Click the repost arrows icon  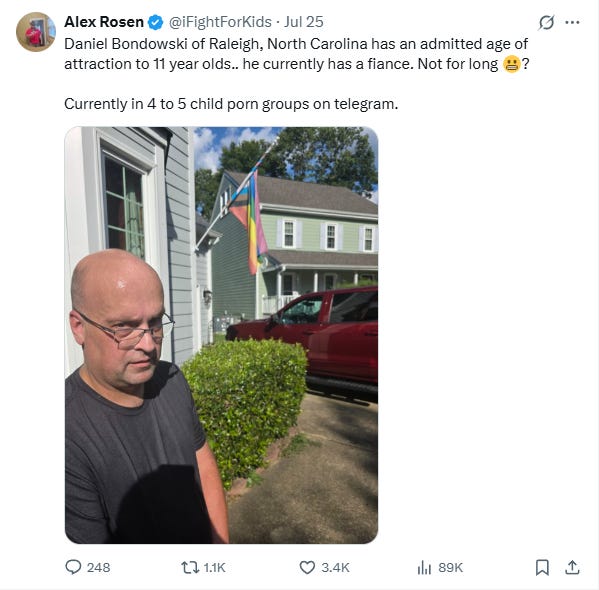[x=190, y=567]
